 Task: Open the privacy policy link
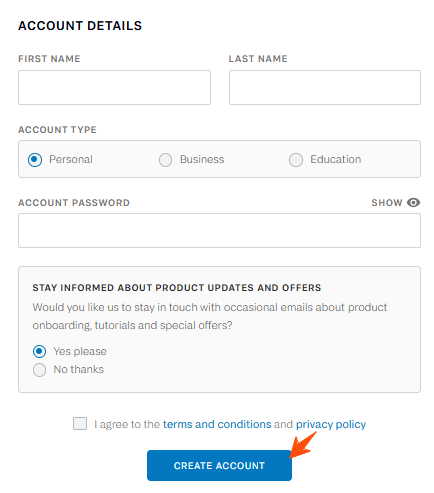coord(331,425)
